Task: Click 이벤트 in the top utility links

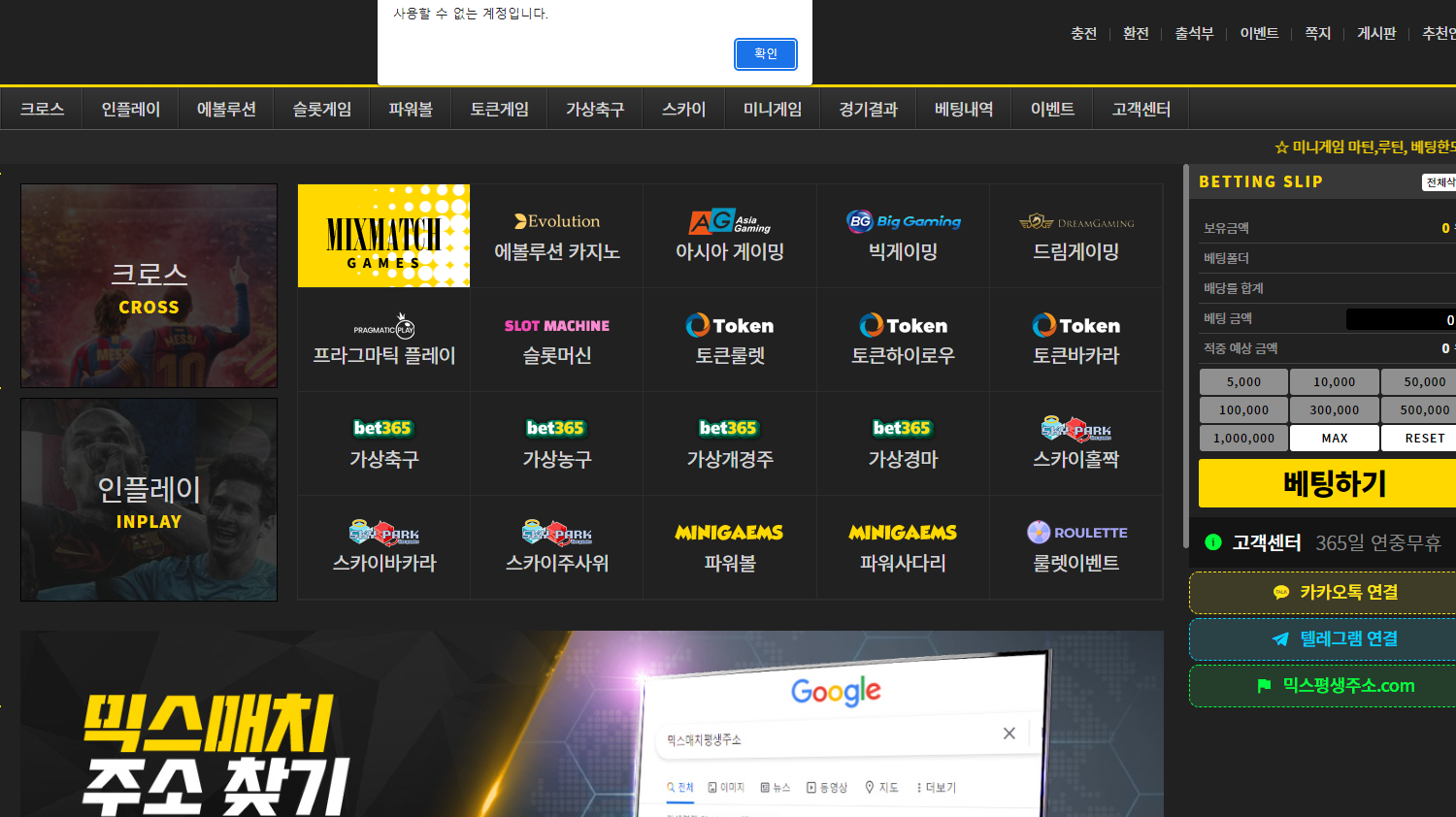Action: coord(1259,34)
